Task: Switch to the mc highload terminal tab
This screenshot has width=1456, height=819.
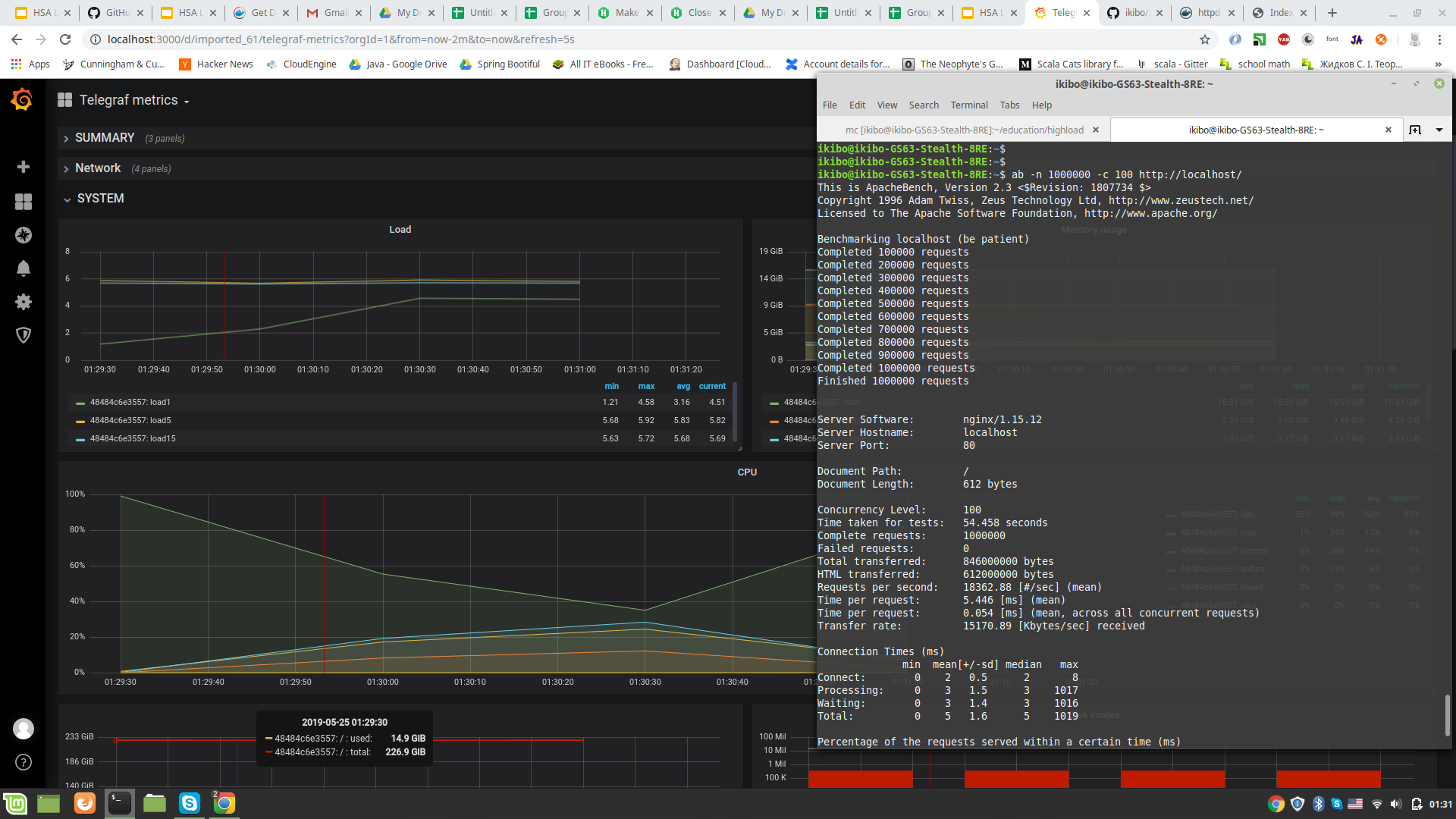Action: pos(965,130)
